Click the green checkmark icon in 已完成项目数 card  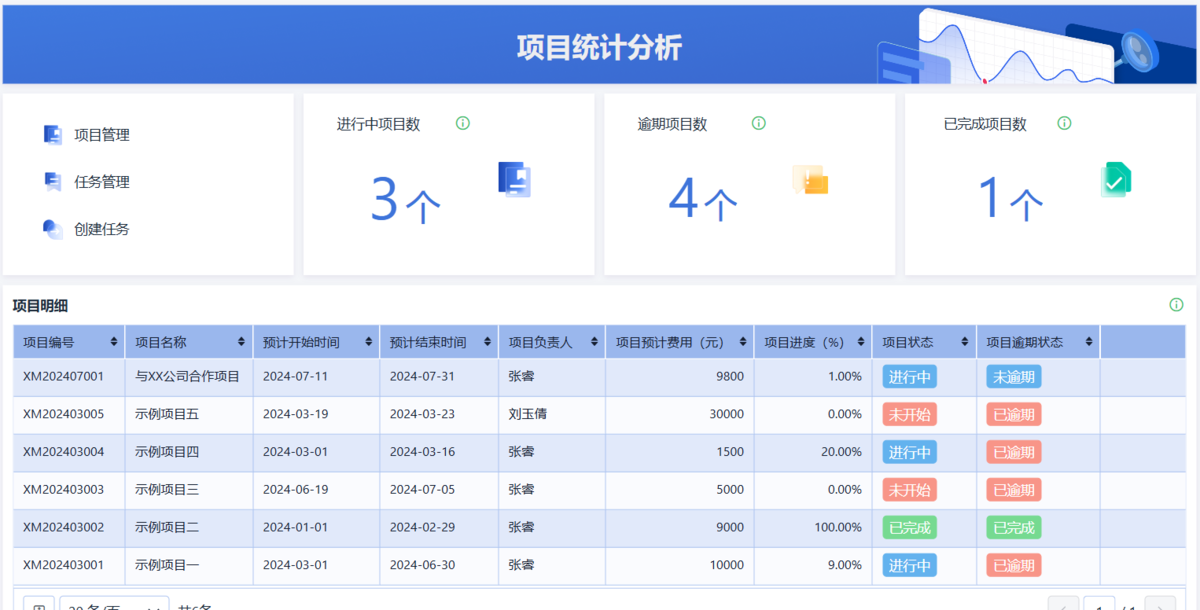pos(1116,179)
